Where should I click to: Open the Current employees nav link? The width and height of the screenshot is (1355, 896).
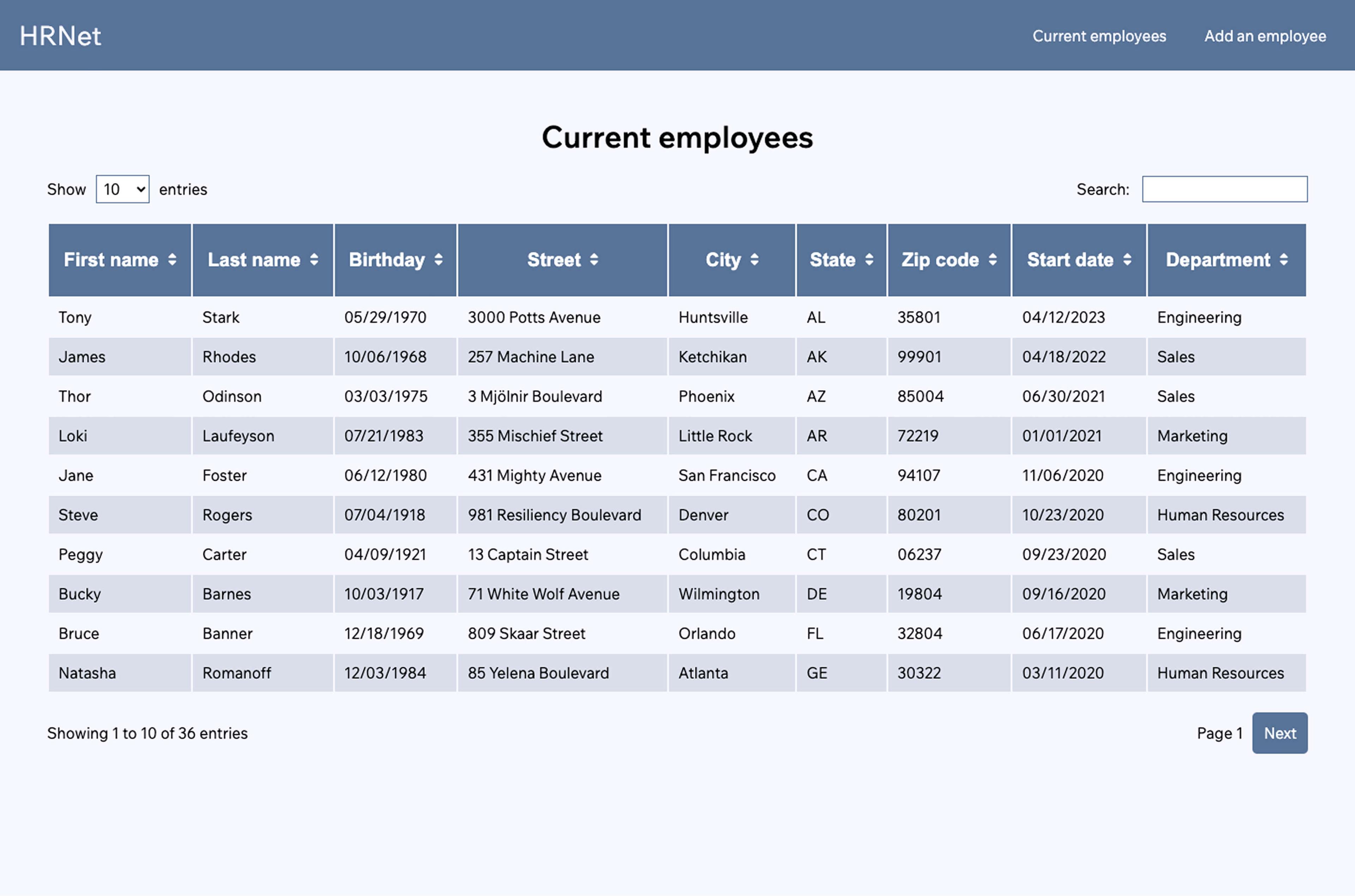[1099, 36]
